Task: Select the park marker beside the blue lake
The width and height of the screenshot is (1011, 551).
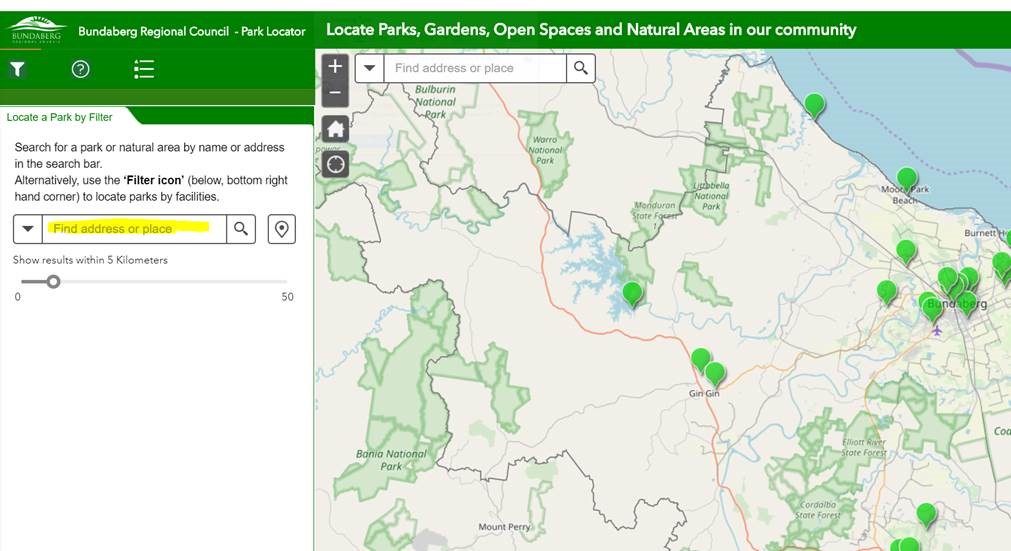Action: pyautogui.click(x=633, y=294)
